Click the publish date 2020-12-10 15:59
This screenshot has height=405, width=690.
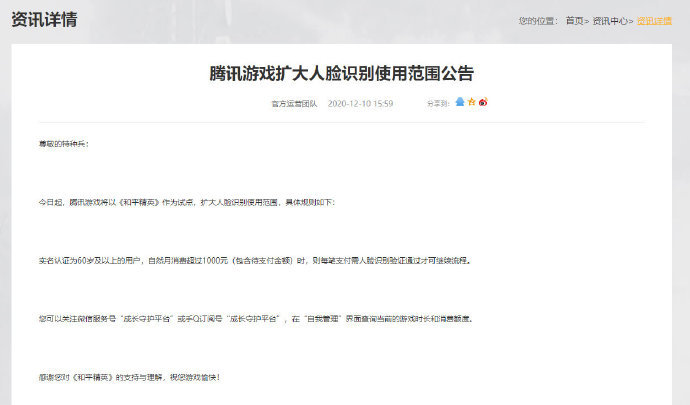[x=360, y=103]
